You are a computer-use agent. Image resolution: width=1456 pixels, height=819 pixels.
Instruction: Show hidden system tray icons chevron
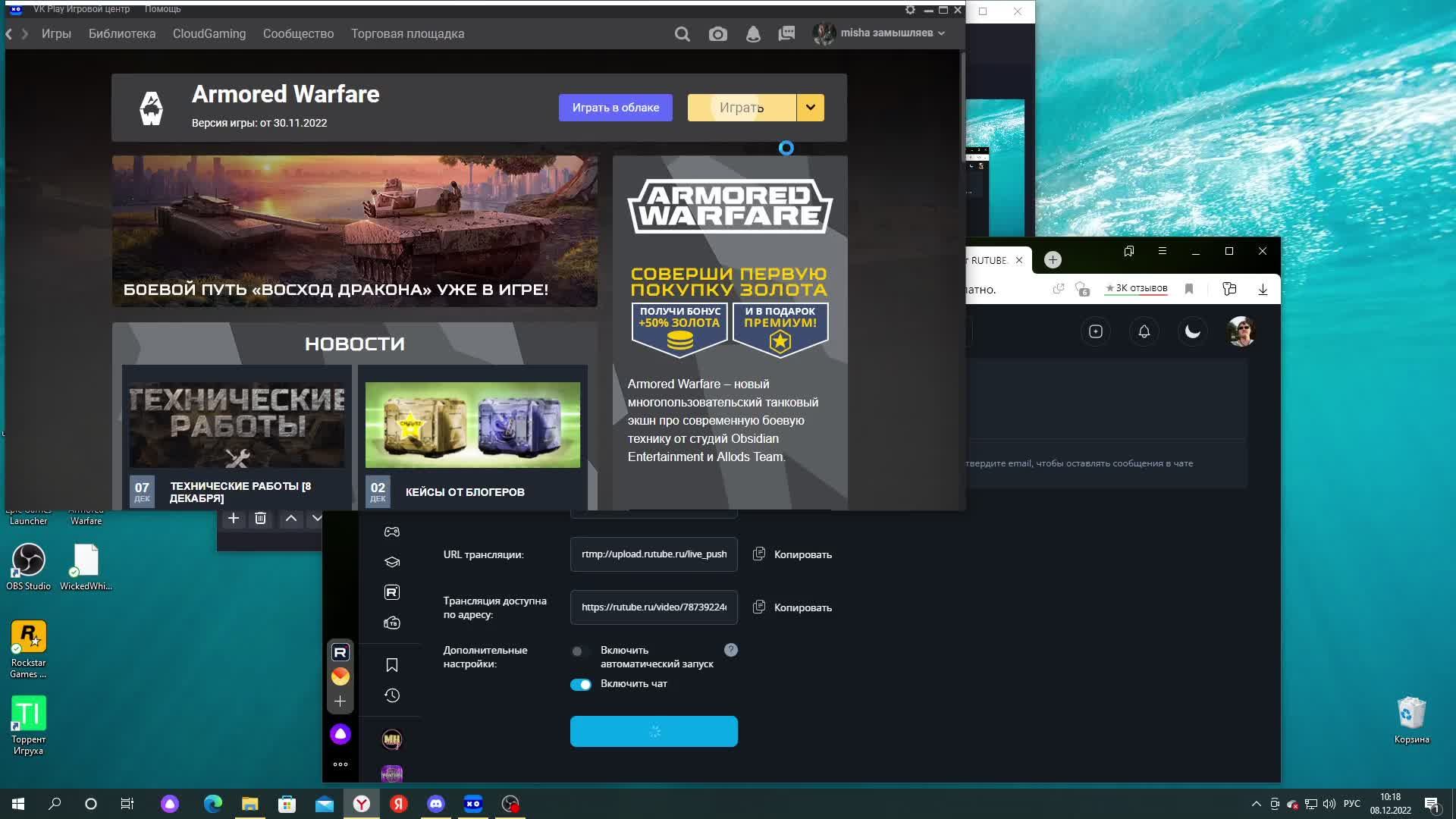coord(1256,804)
